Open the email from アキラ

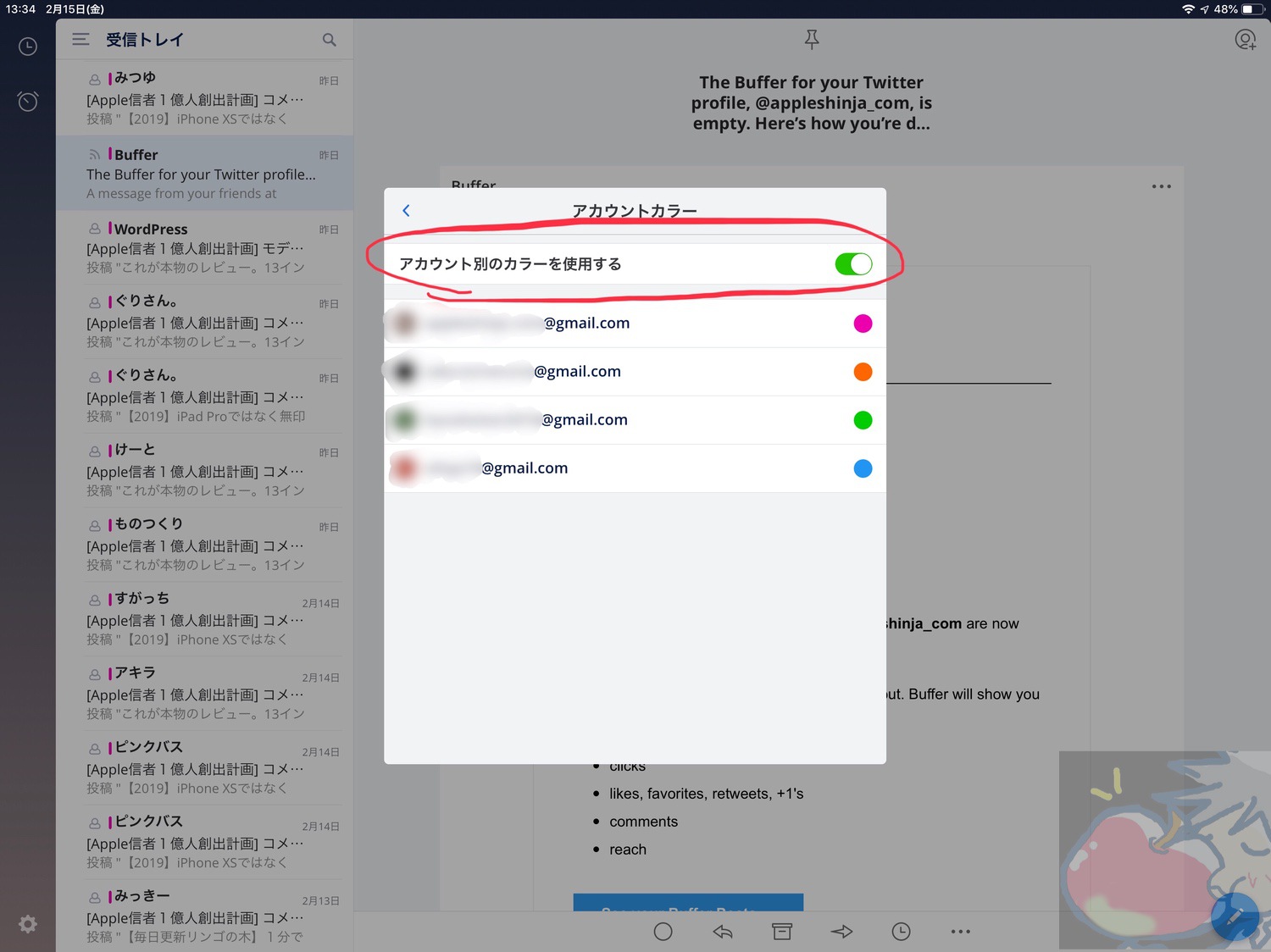[204, 694]
